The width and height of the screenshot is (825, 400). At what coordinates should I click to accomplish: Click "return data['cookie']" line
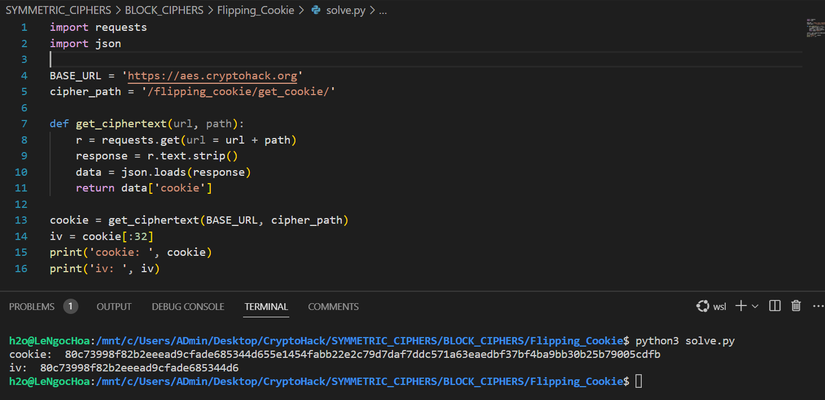[x=144, y=188]
